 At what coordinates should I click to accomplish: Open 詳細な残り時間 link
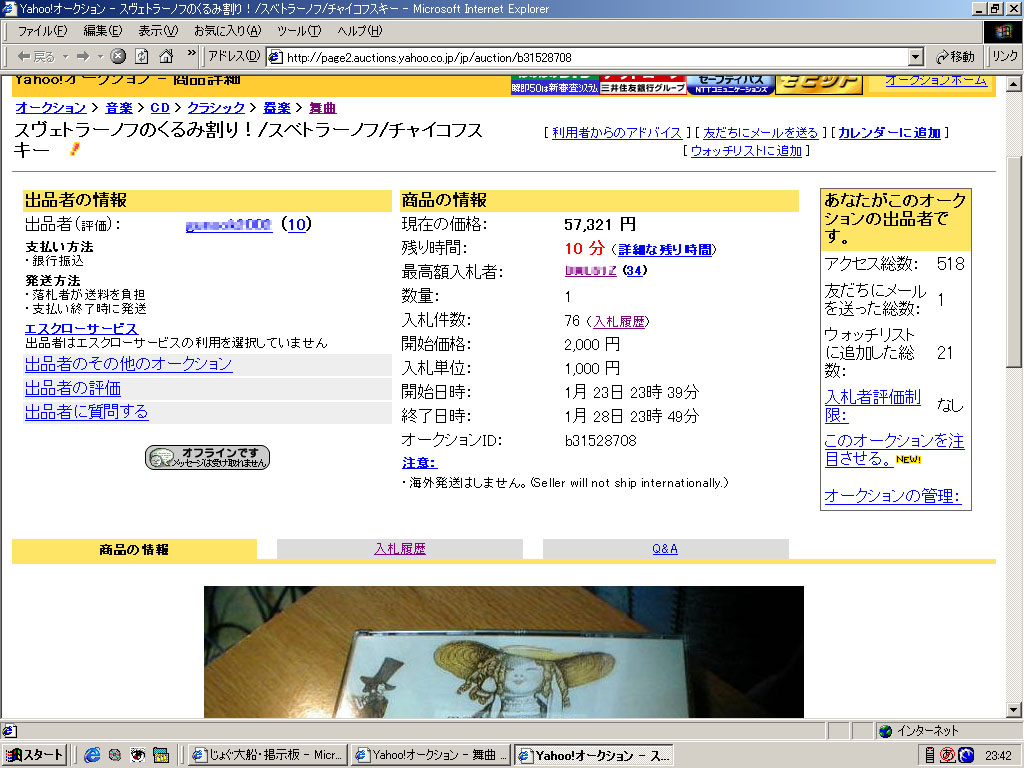(x=665, y=249)
